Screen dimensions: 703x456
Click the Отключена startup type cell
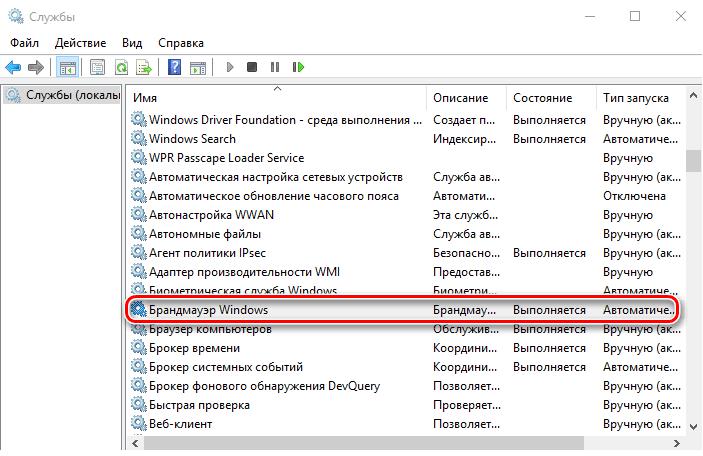(x=634, y=195)
